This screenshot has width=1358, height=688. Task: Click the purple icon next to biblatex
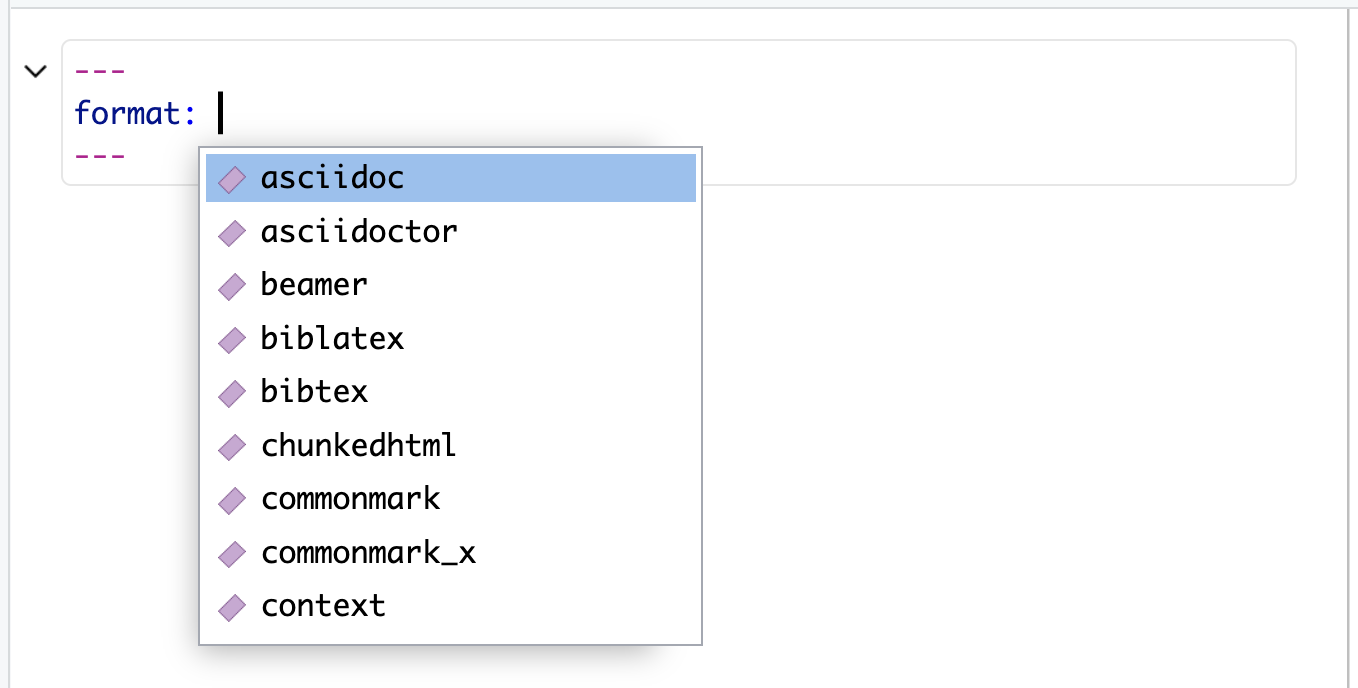[232, 339]
